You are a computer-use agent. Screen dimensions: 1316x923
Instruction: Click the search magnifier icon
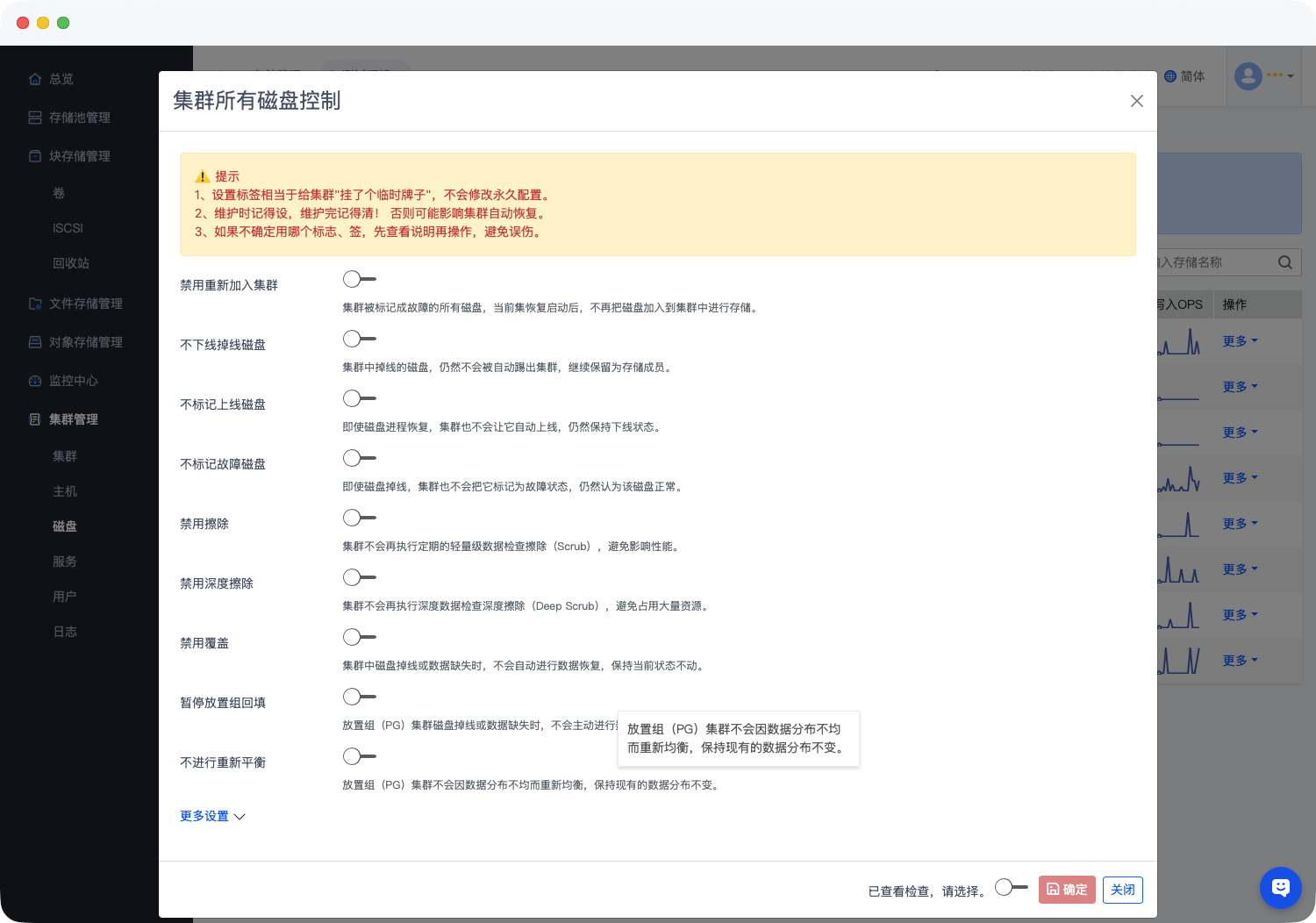[x=1284, y=262]
